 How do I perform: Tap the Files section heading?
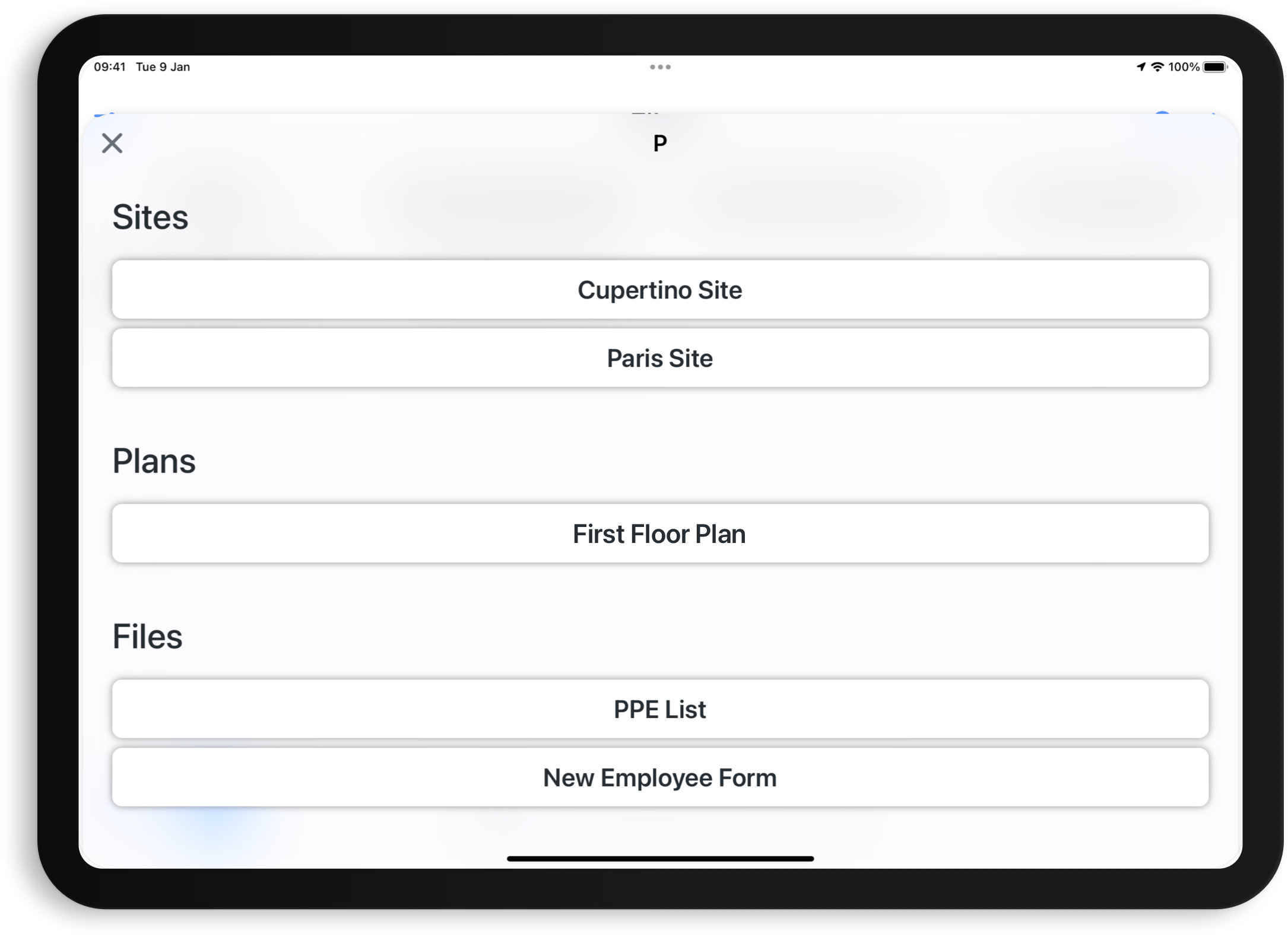tap(147, 637)
